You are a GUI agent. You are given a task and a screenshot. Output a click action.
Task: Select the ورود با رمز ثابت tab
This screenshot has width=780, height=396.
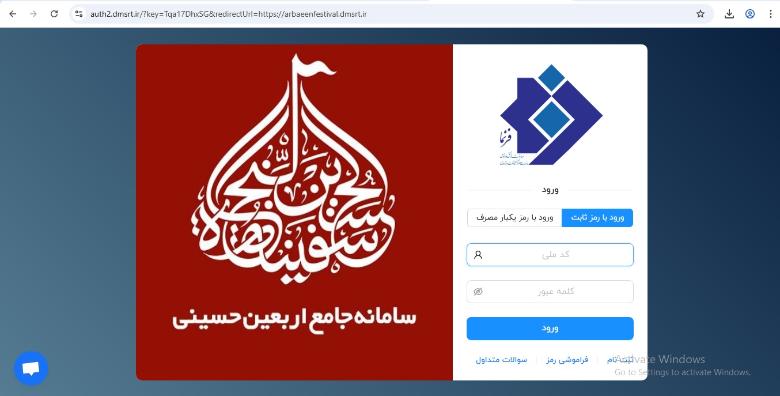[597, 218]
